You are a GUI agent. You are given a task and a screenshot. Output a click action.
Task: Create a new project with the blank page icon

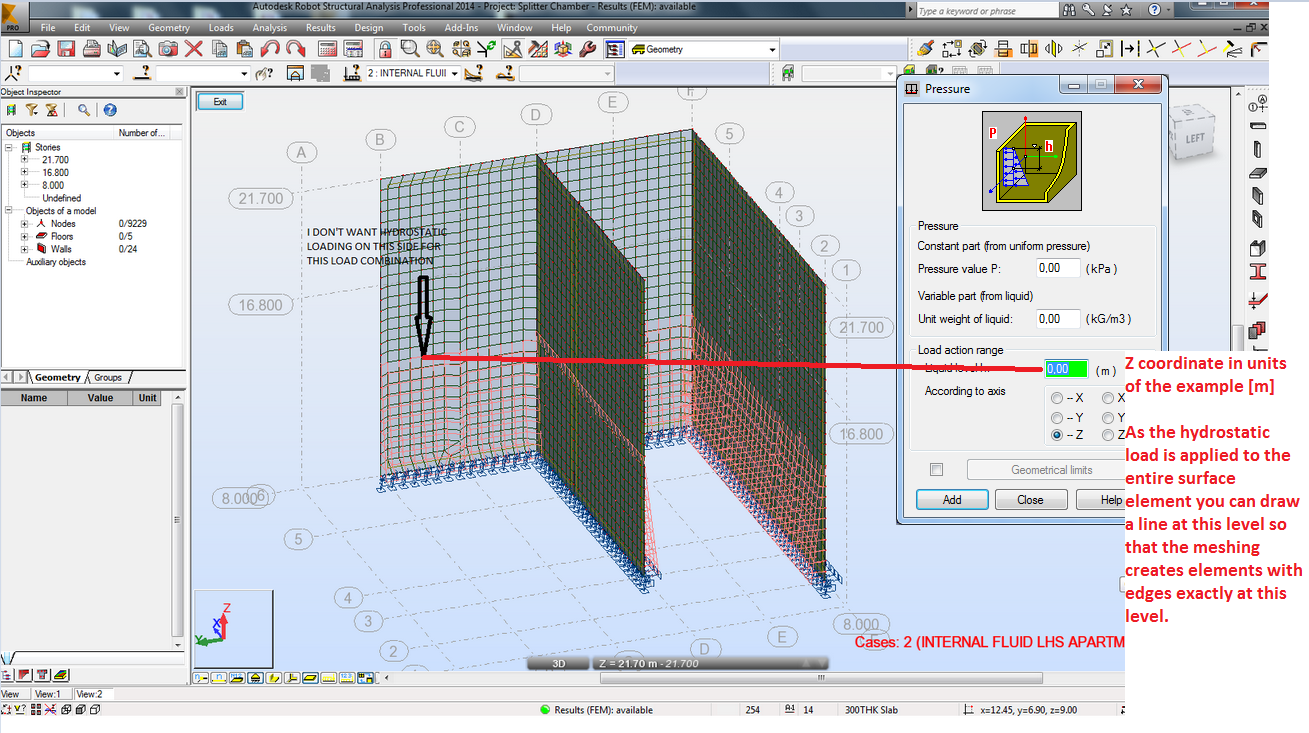click(14, 49)
